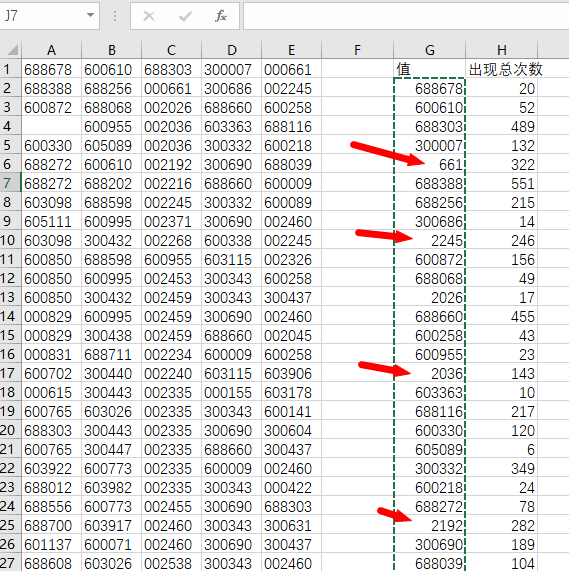Screen dimensions: 569x571
Task: Click cell H2 showing 20
Action: (x=502, y=88)
